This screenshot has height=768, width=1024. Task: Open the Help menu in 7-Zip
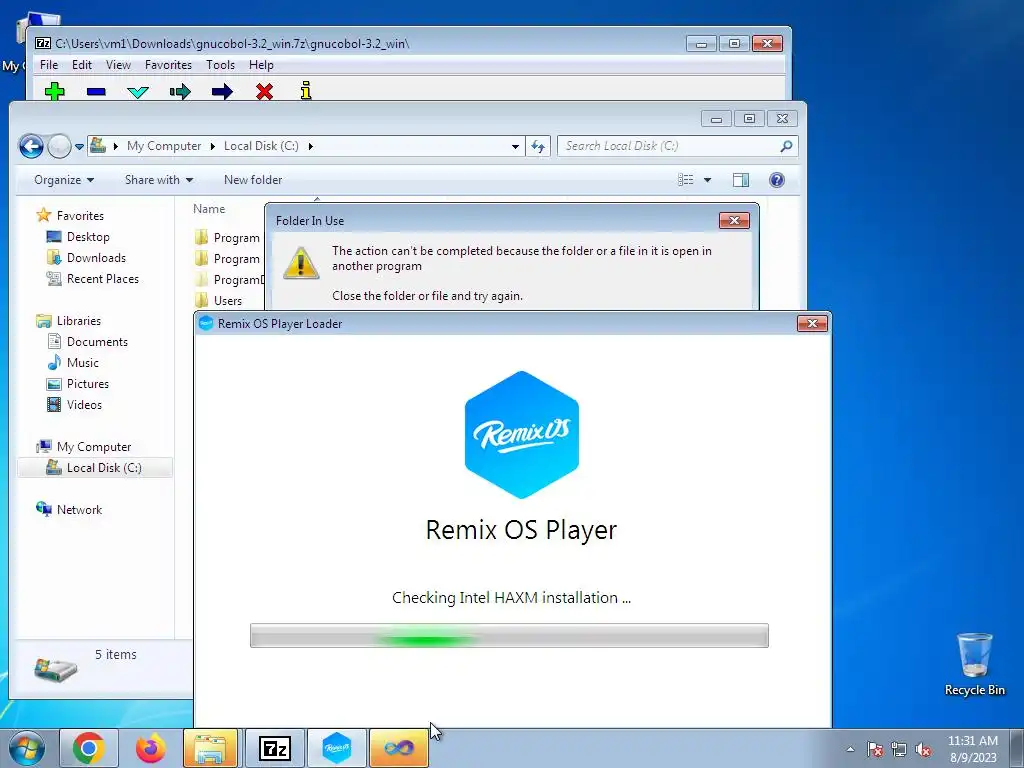click(x=261, y=65)
